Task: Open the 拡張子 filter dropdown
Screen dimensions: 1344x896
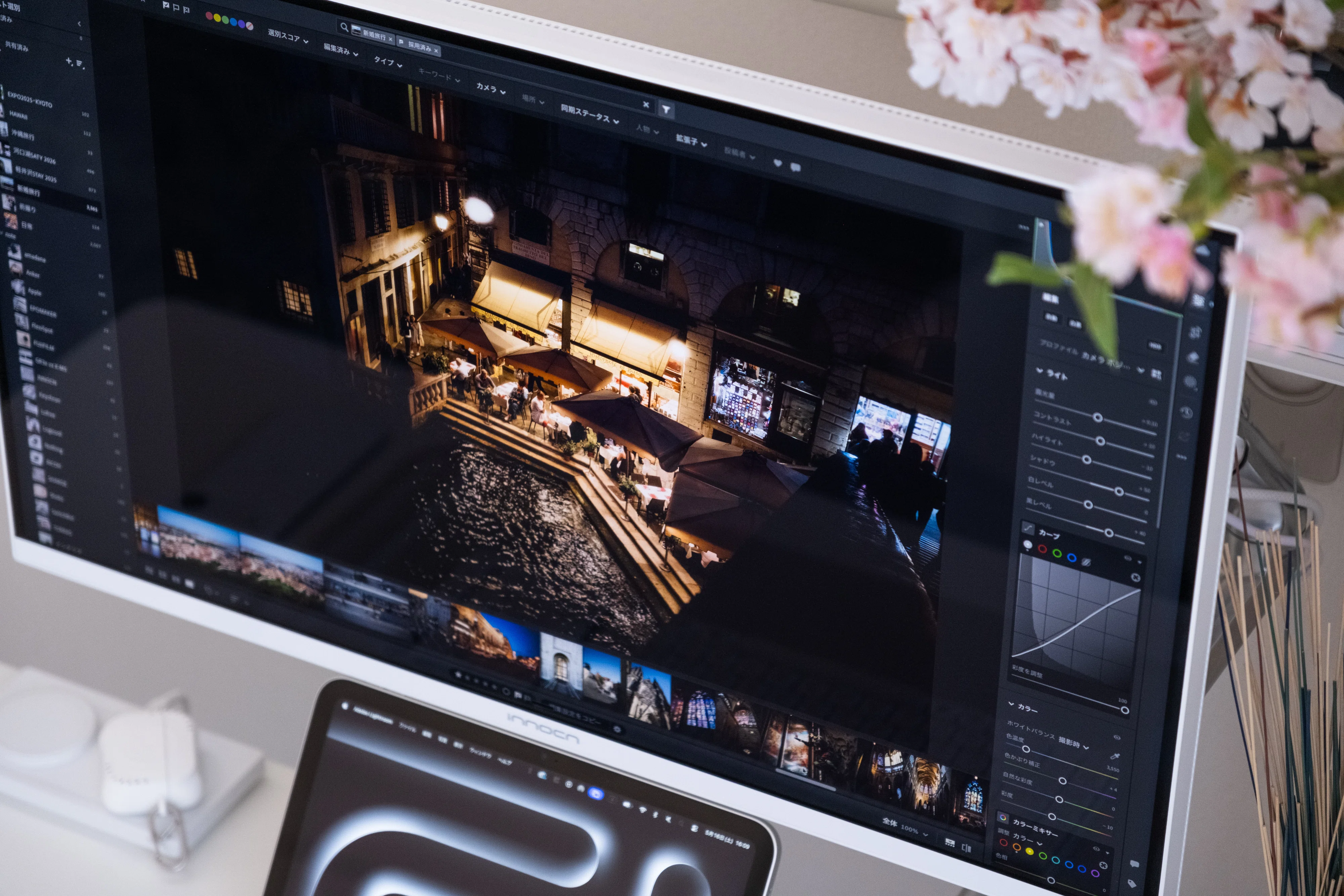Action: pyautogui.click(x=691, y=140)
